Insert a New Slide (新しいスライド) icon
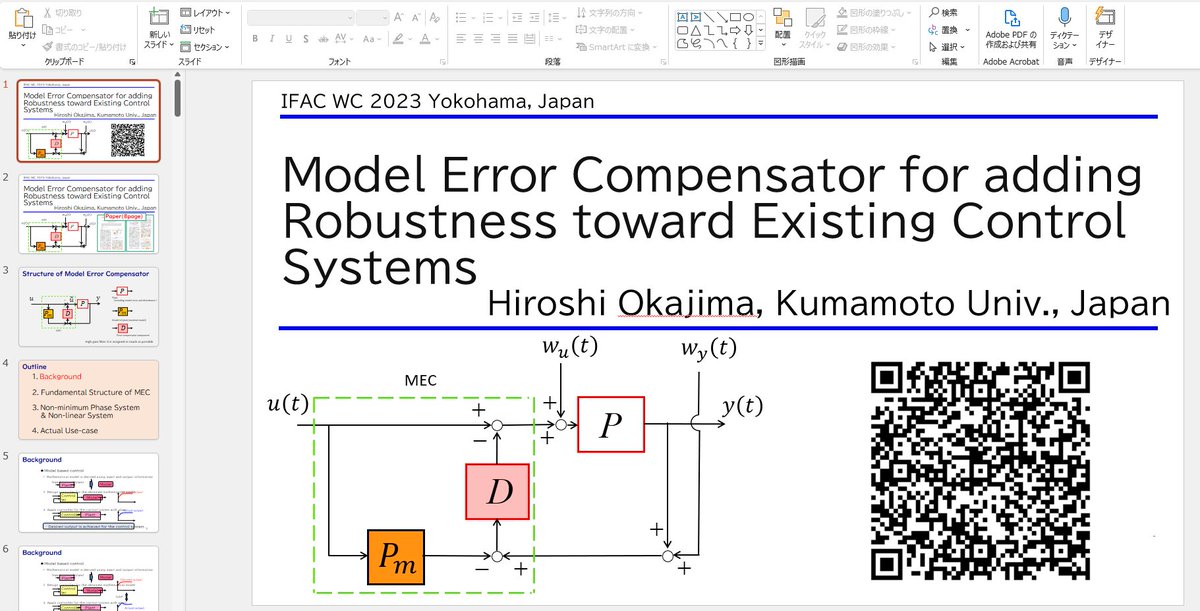This screenshot has height=611, width=1200. coord(158,18)
